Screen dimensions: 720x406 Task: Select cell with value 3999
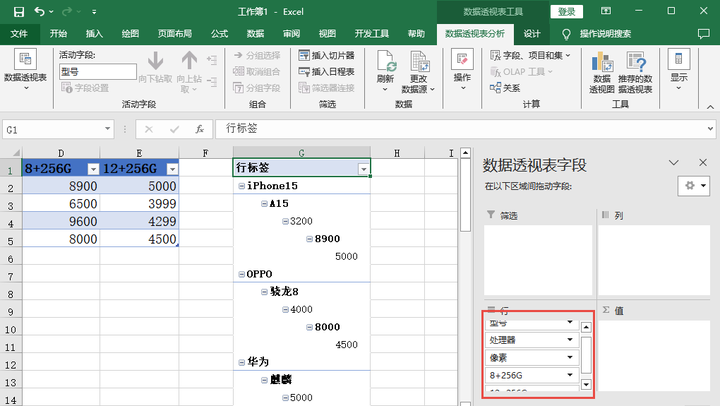point(139,203)
